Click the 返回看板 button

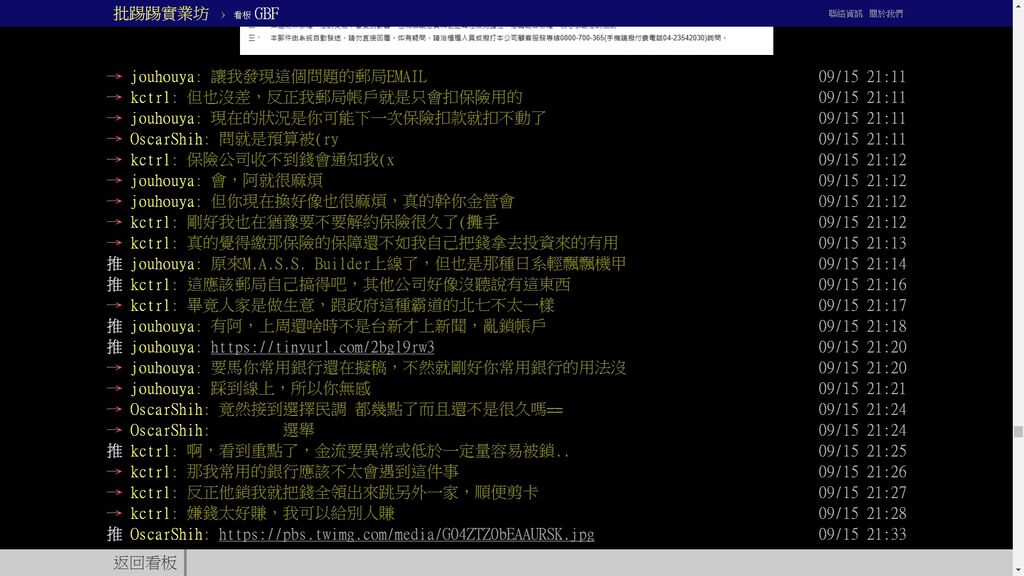145,563
